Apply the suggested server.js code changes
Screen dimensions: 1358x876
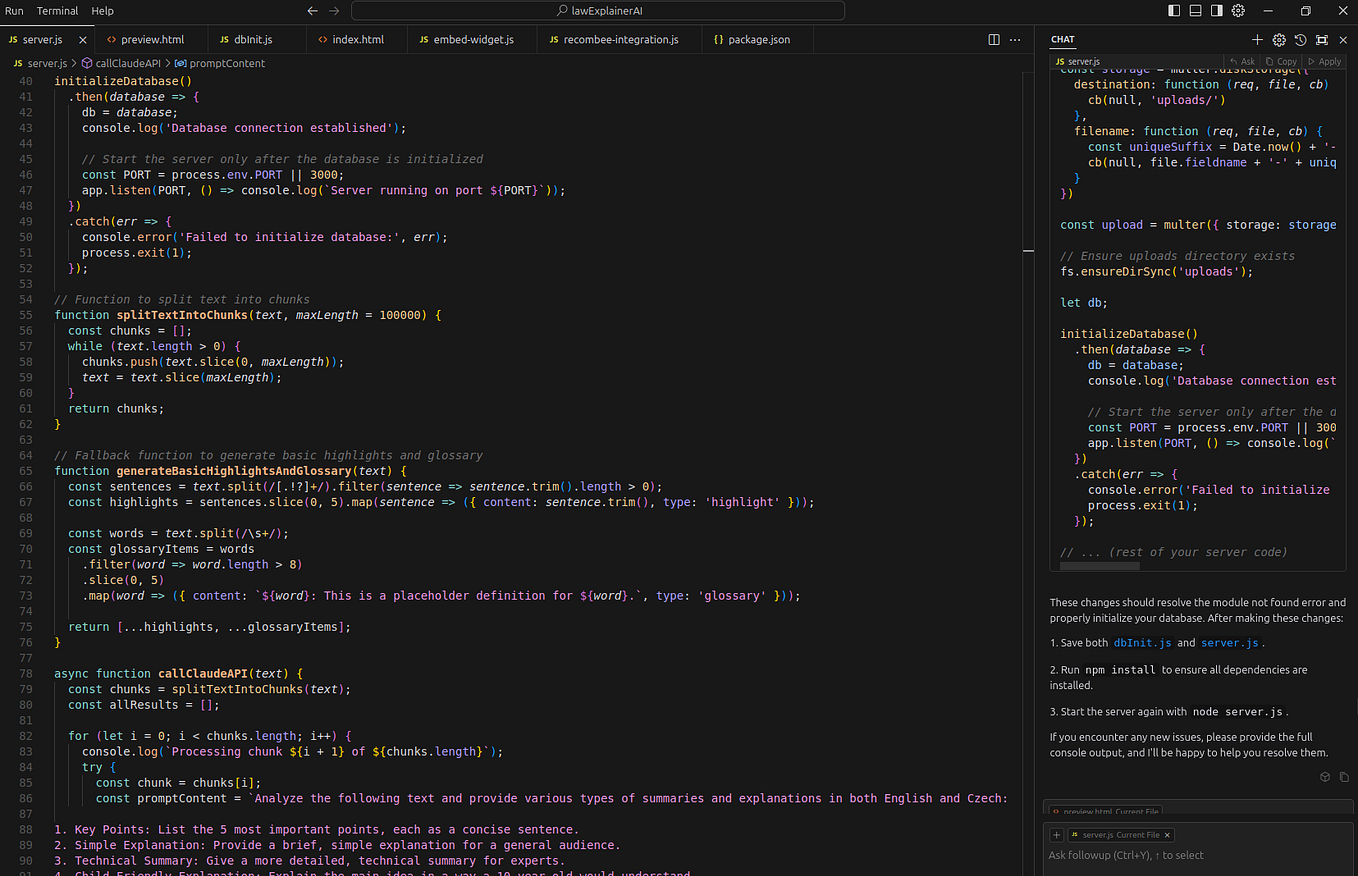tap(1325, 61)
